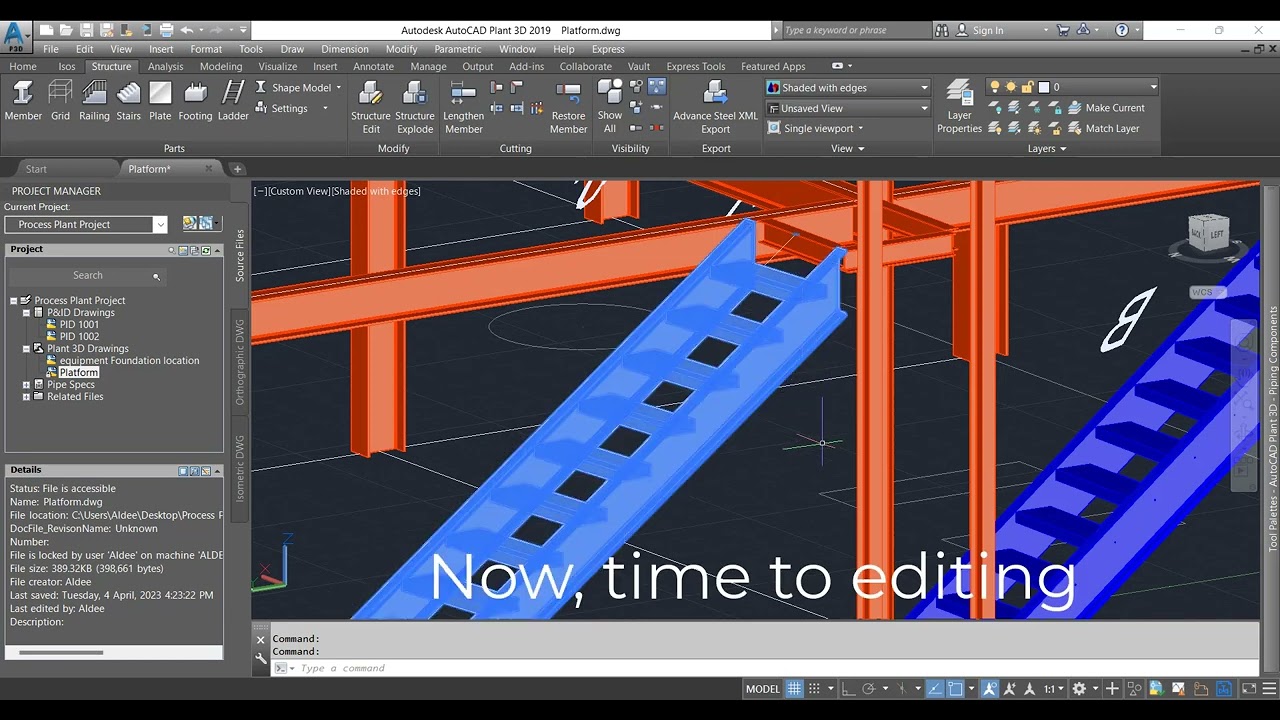
Task: Click the Clean Screen status bar icon
Action: point(1249,689)
